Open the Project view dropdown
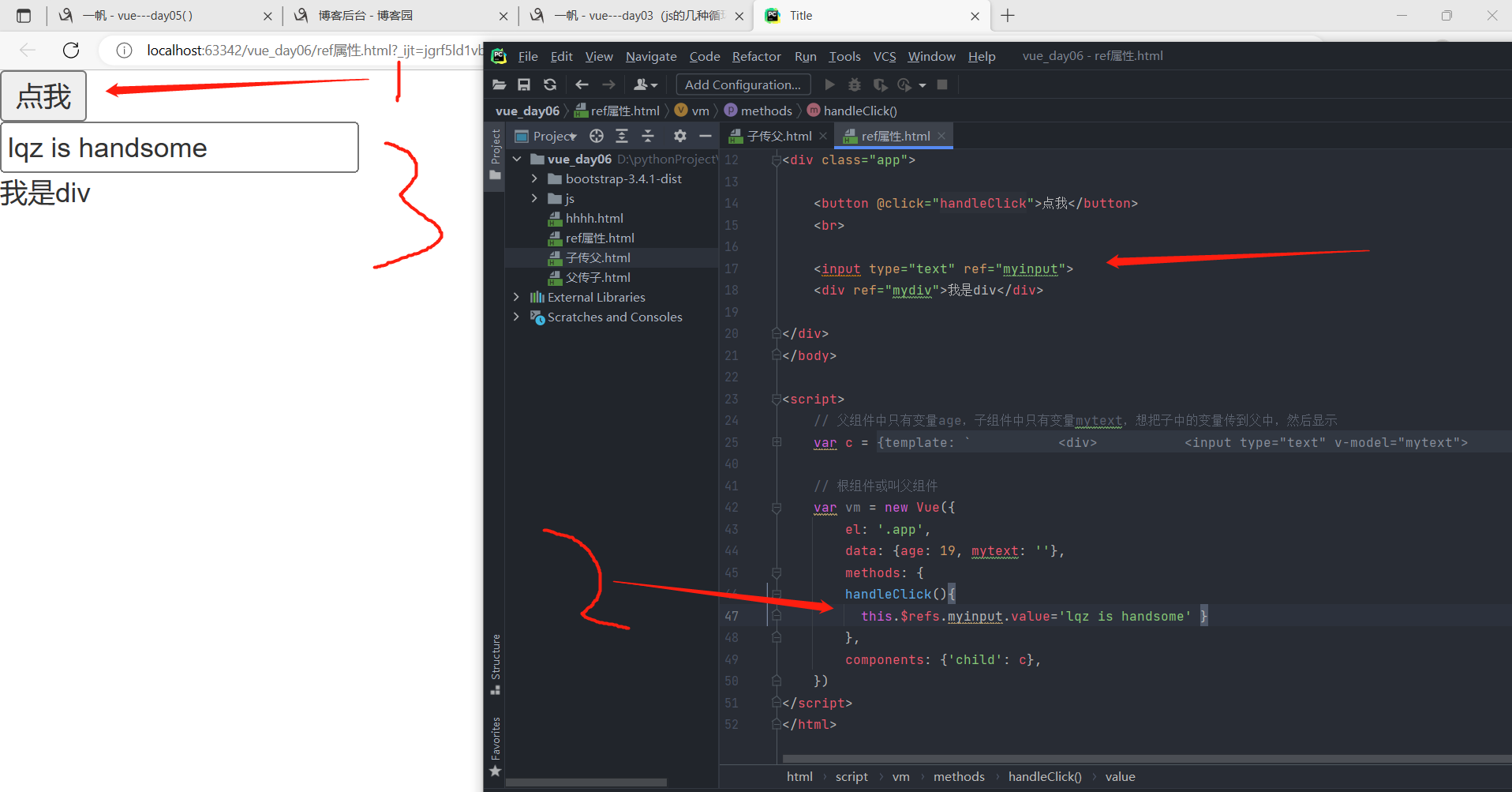 546,136
